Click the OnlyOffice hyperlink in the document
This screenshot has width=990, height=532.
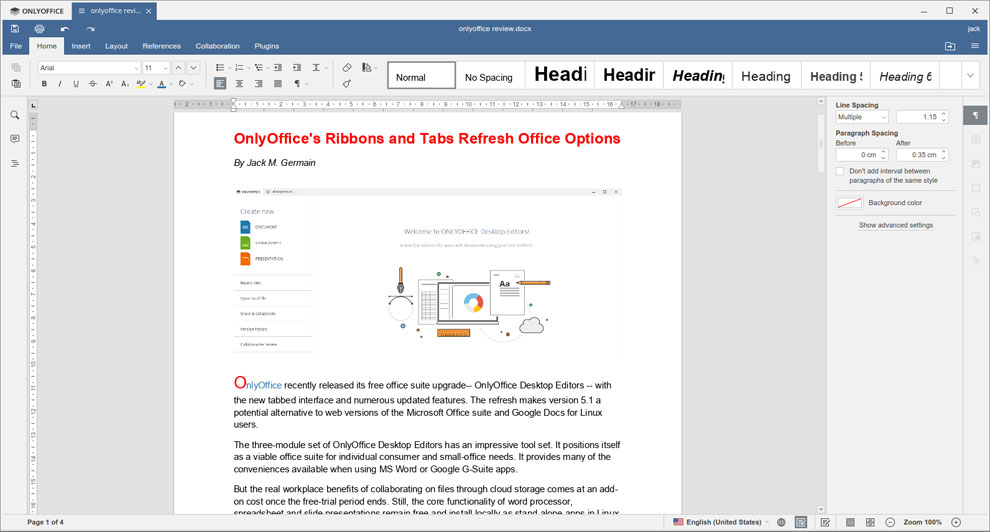(x=258, y=384)
